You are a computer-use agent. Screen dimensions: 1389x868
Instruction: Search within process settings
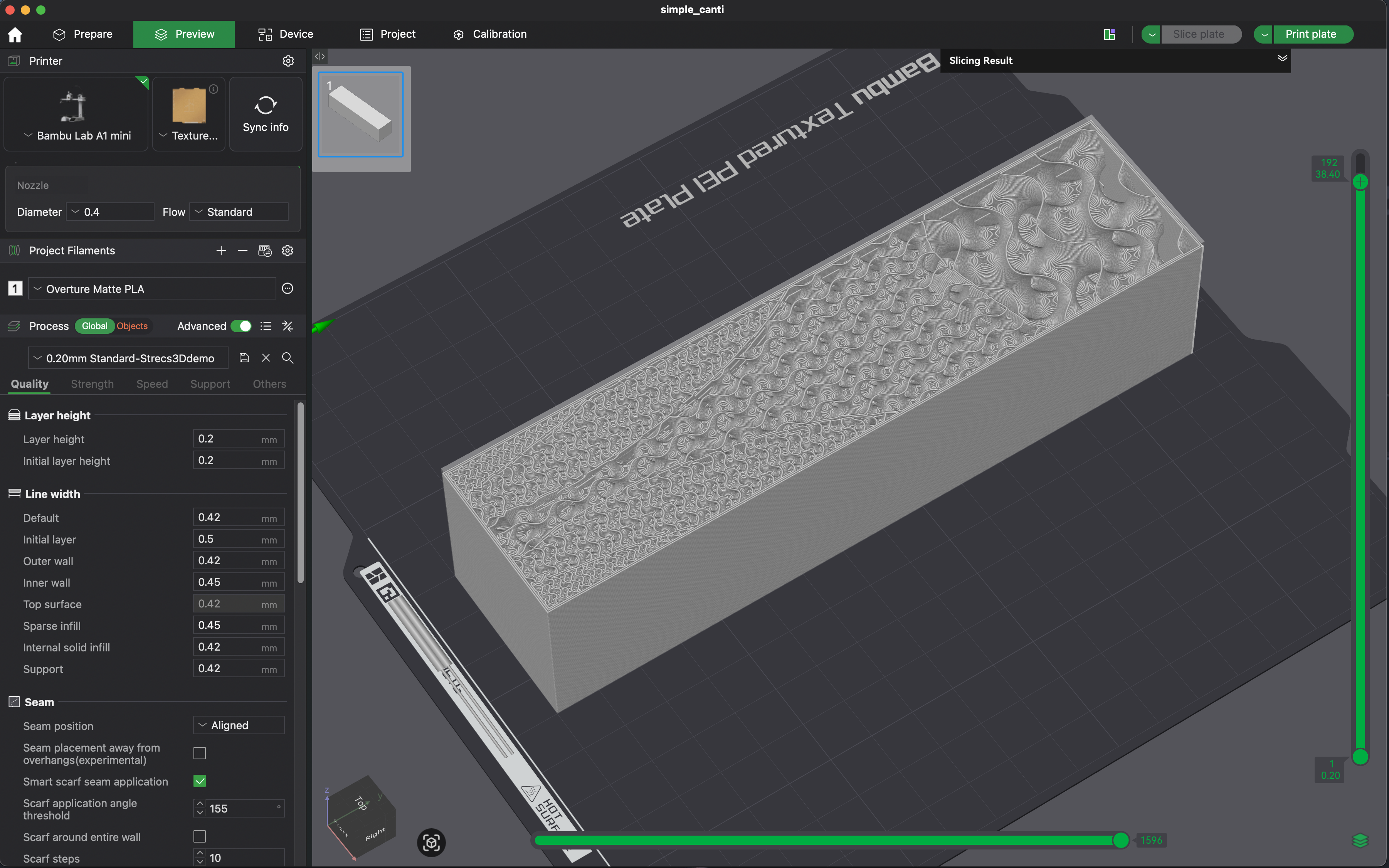[x=288, y=358]
